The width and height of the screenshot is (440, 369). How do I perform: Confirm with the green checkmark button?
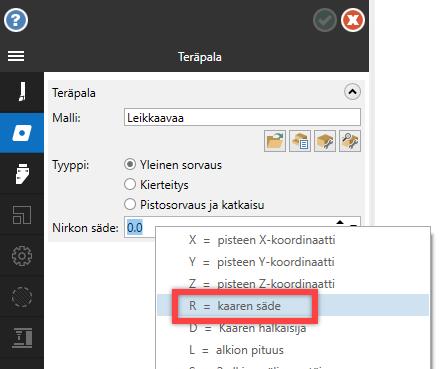click(325, 20)
